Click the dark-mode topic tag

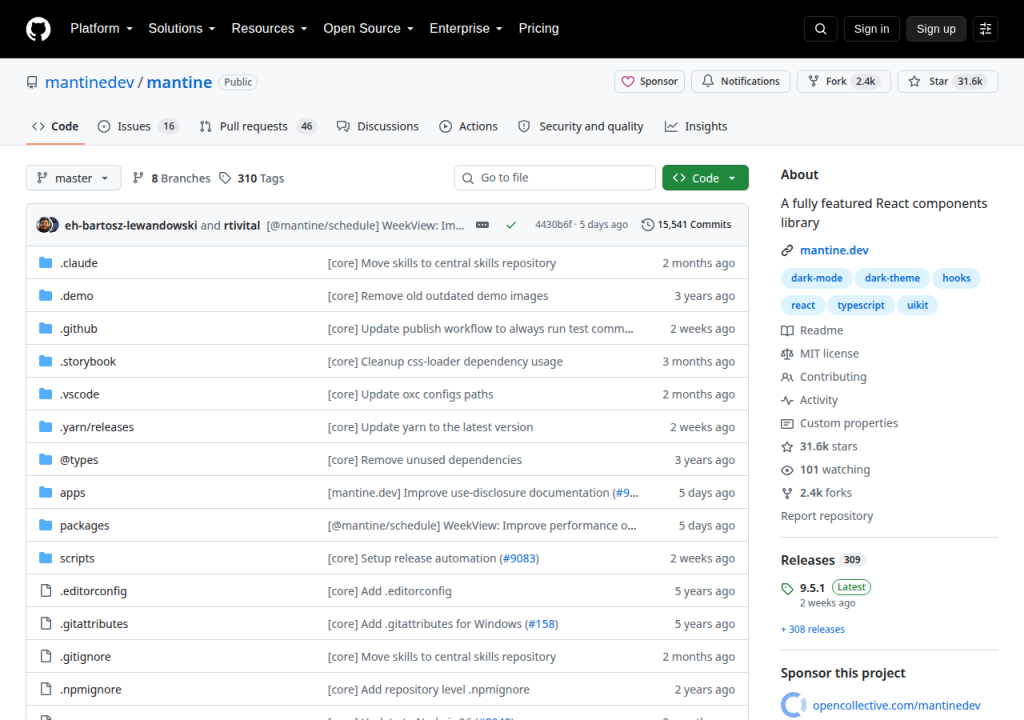[x=816, y=278]
